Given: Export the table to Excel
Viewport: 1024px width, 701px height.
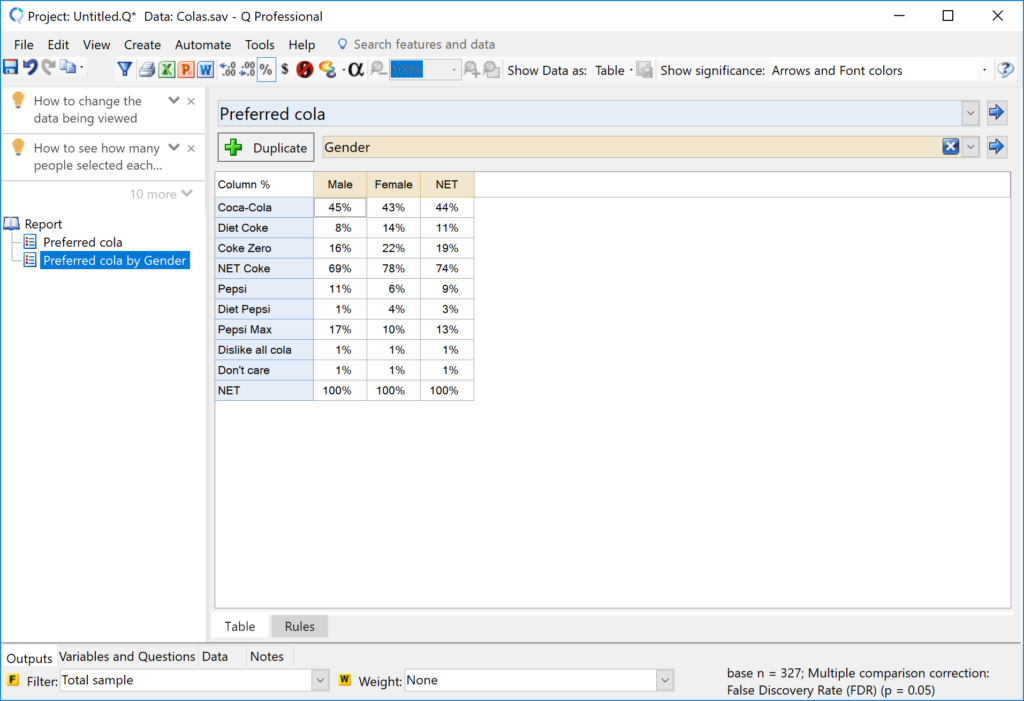Looking at the screenshot, I should click(167, 69).
